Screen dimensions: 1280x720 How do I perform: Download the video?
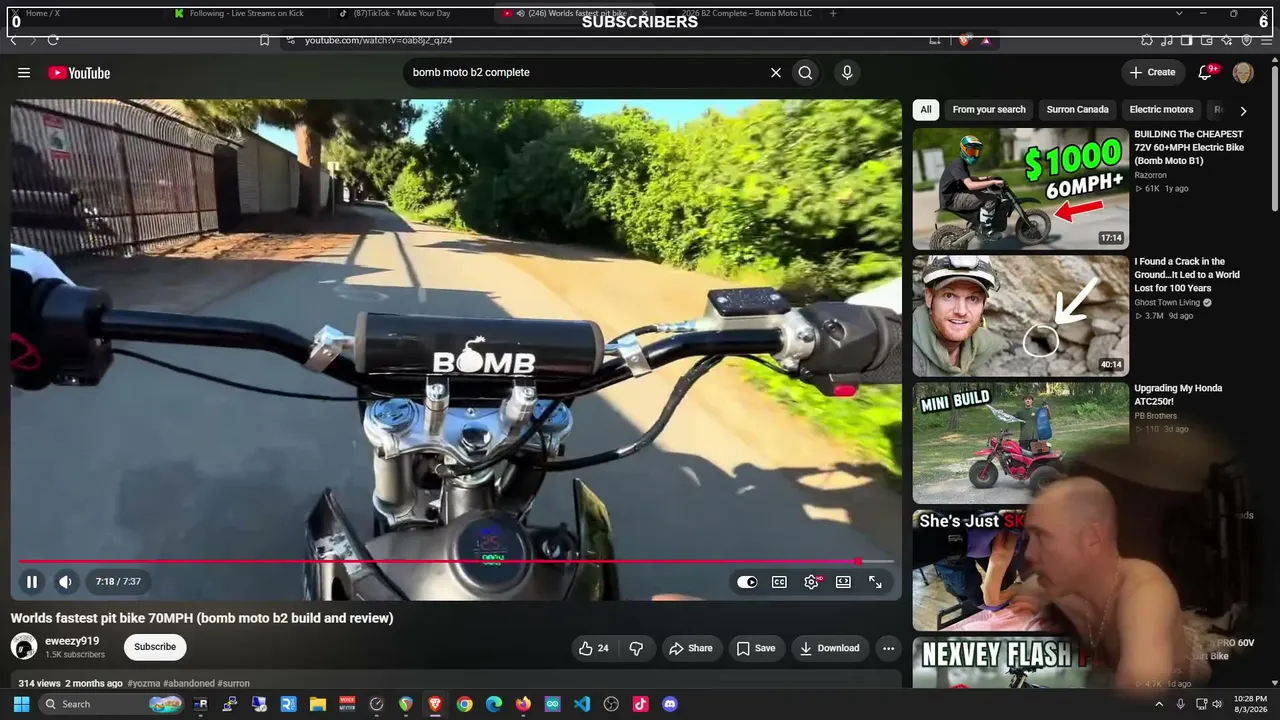829,648
